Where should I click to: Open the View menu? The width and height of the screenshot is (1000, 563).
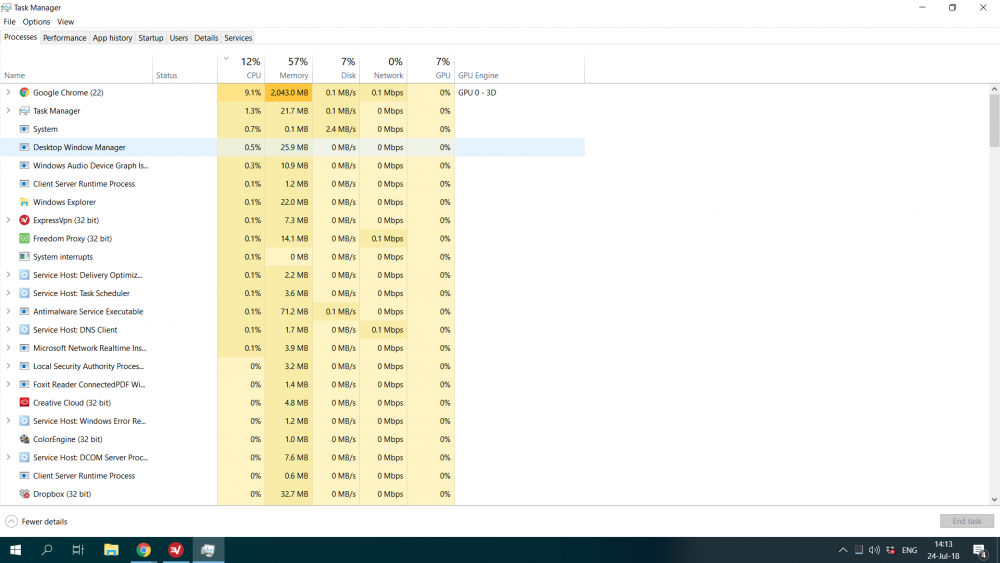[66, 22]
